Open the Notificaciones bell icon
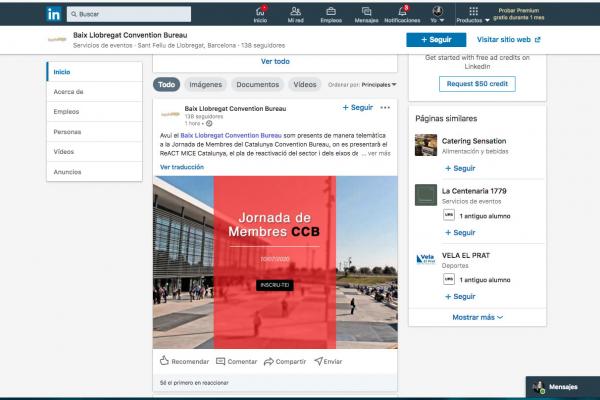 [402, 11]
